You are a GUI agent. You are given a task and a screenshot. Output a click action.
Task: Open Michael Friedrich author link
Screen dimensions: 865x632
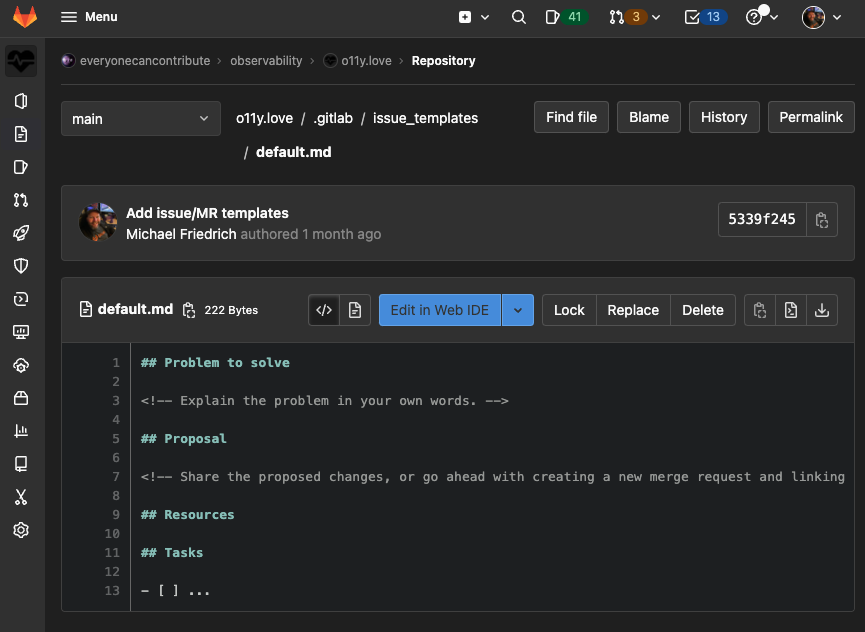[x=181, y=234]
